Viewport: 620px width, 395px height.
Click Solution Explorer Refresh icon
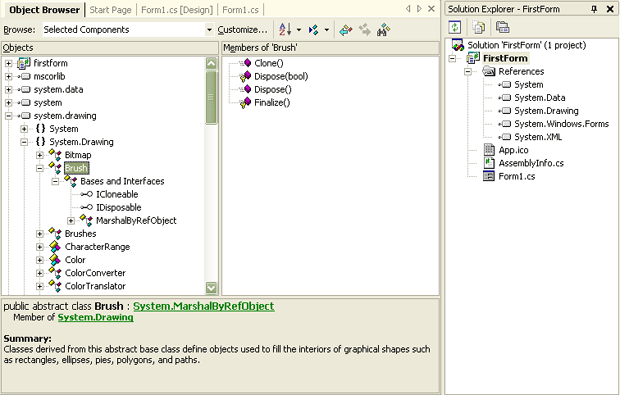click(455, 27)
